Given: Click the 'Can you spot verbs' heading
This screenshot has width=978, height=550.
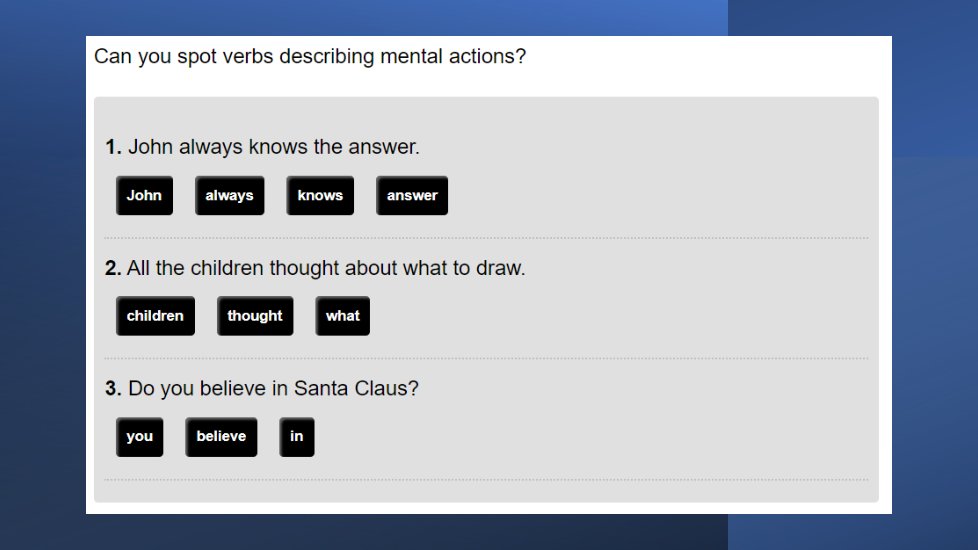Looking at the screenshot, I should tap(309, 56).
